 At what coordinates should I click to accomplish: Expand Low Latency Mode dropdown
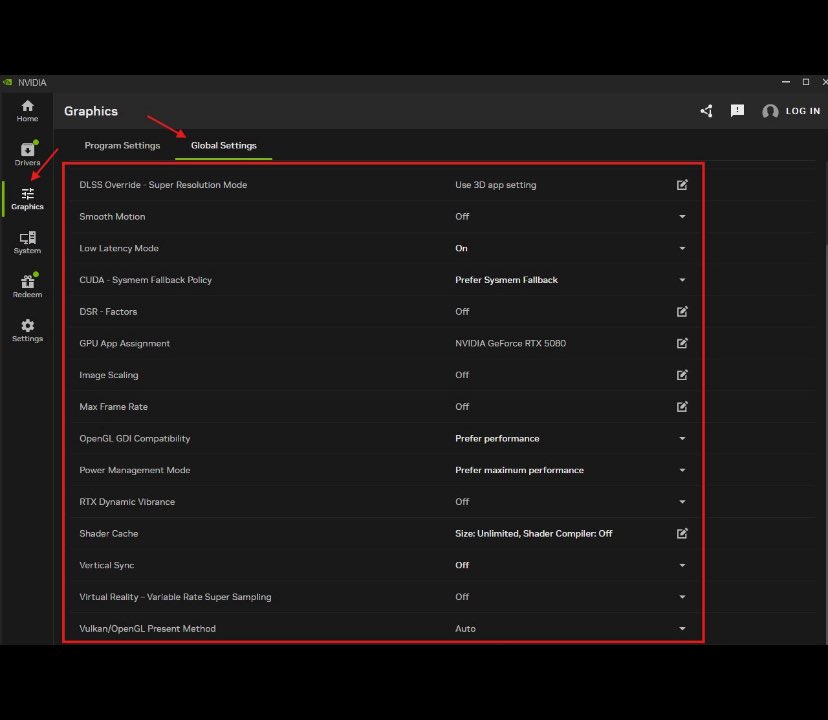(682, 248)
